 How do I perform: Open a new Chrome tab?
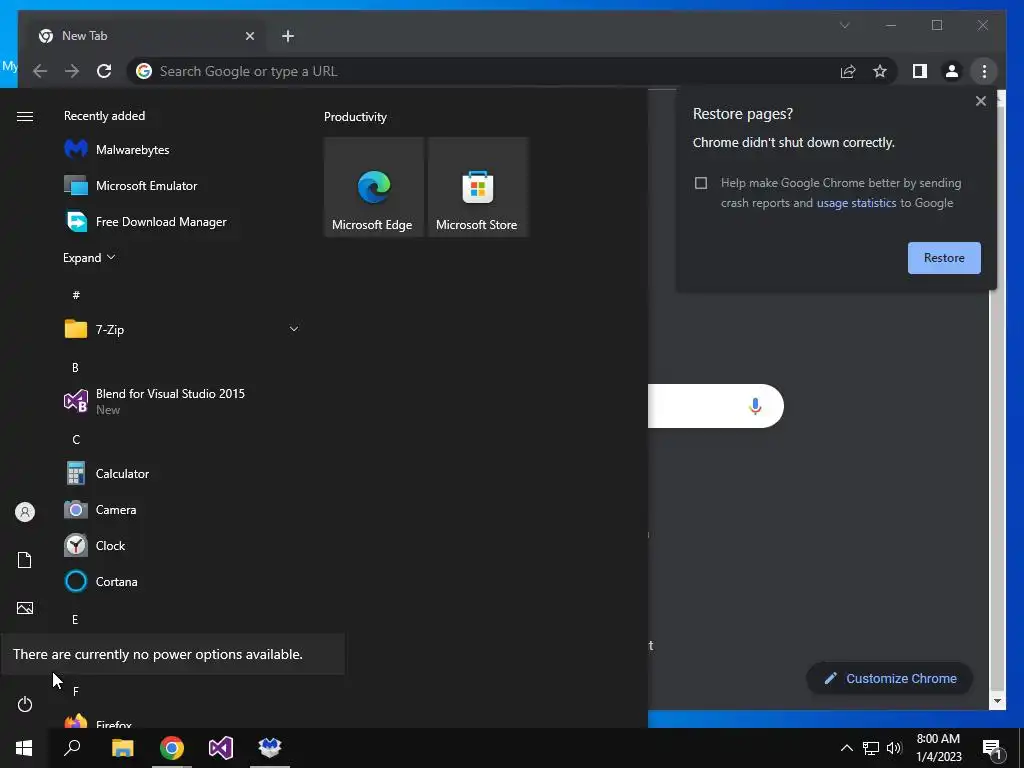pyautogui.click(x=288, y=37)
